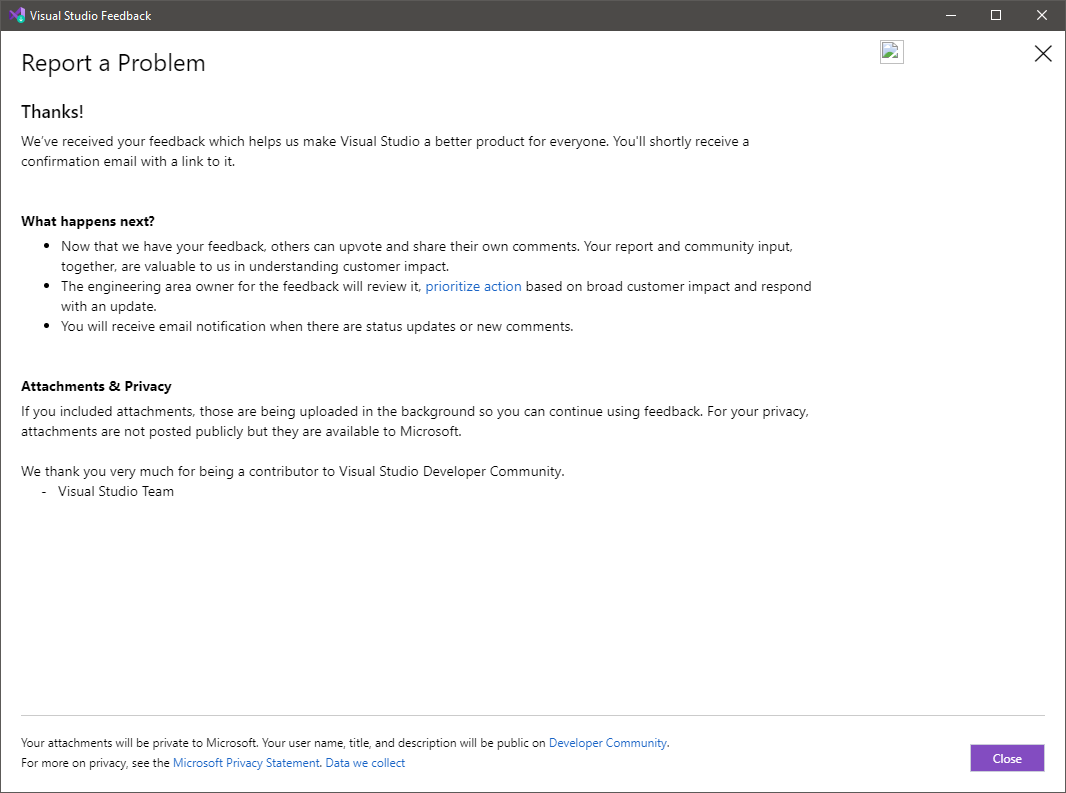Click the Visual Studio logo in title bar
Viewport: 1066px width, 793px height.
(17, 15)
